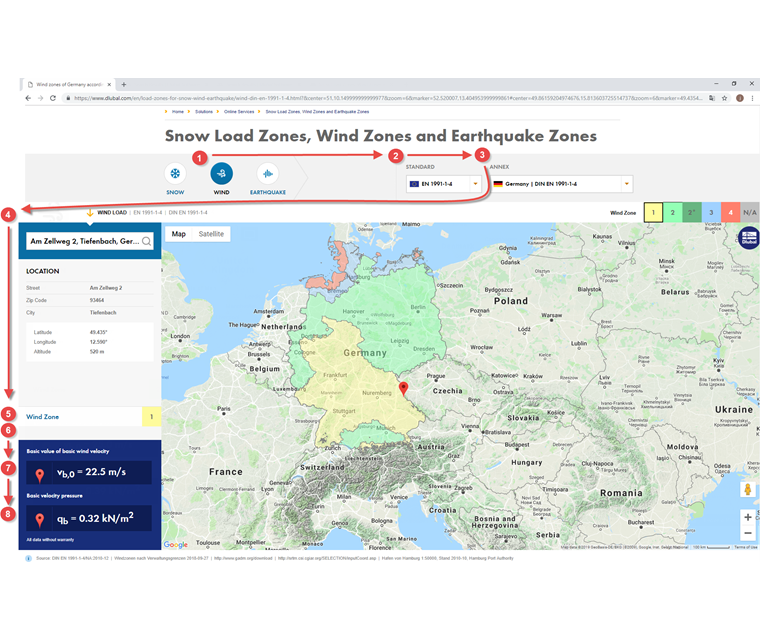Click the red location marker on map
The height and width of the screenshot is (640, 760).
(403, 388)
